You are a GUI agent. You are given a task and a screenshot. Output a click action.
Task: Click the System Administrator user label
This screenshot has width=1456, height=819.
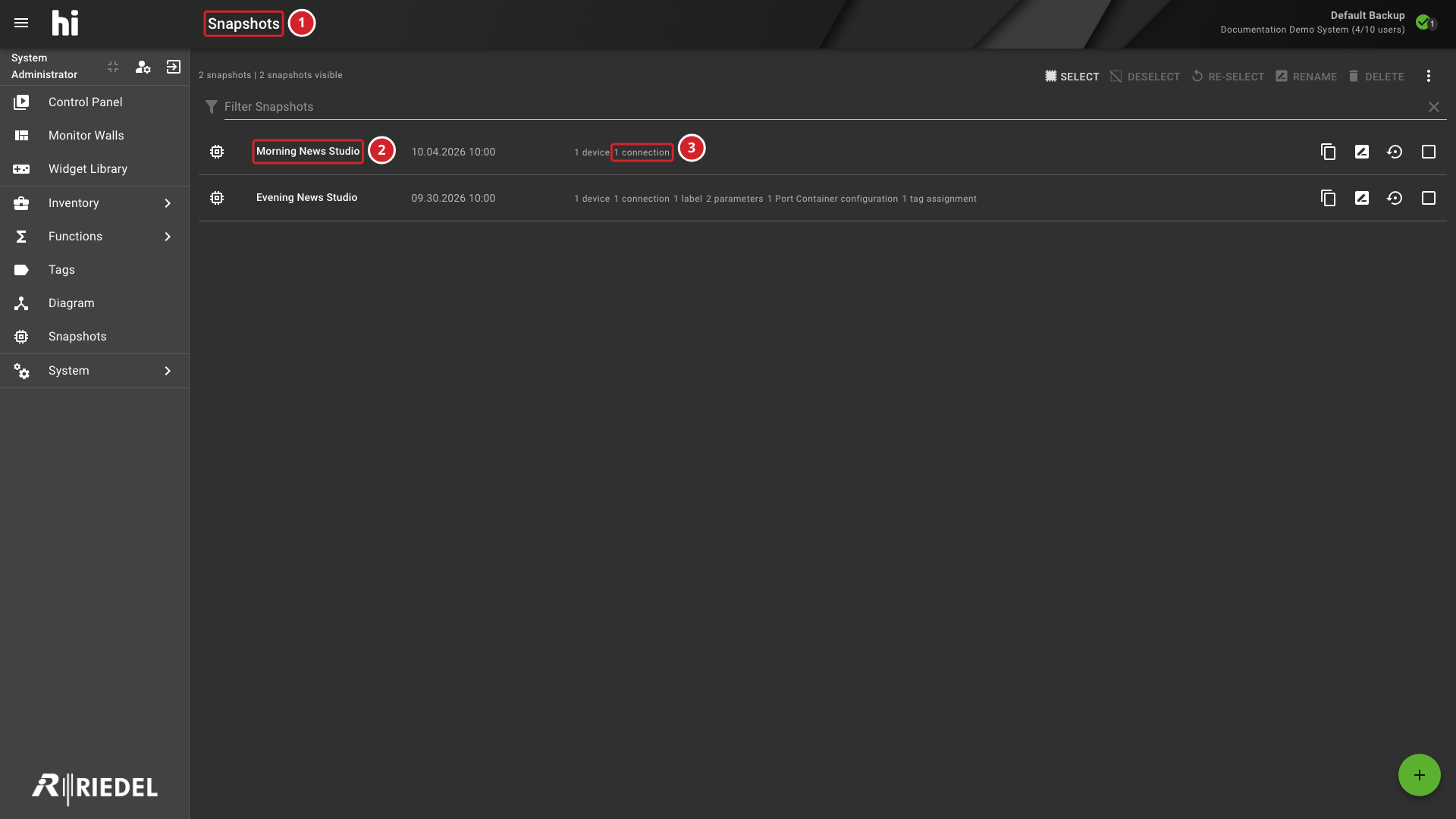pos(44,66)
